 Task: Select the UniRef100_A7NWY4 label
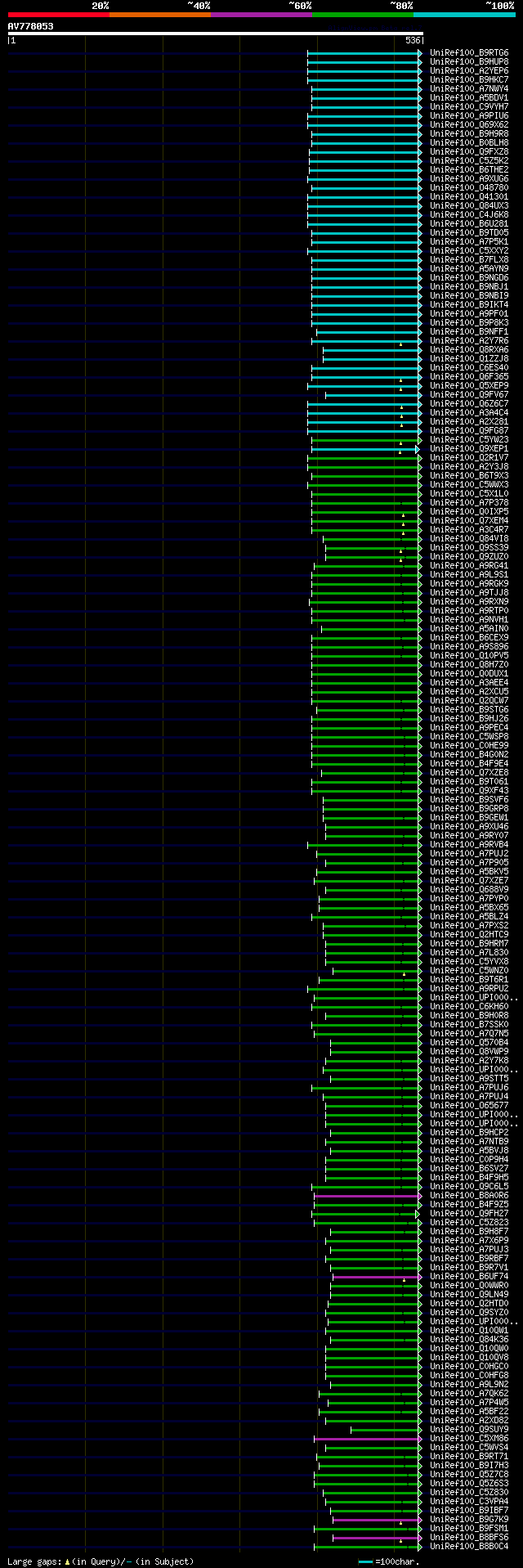click(x=469, y=89)
